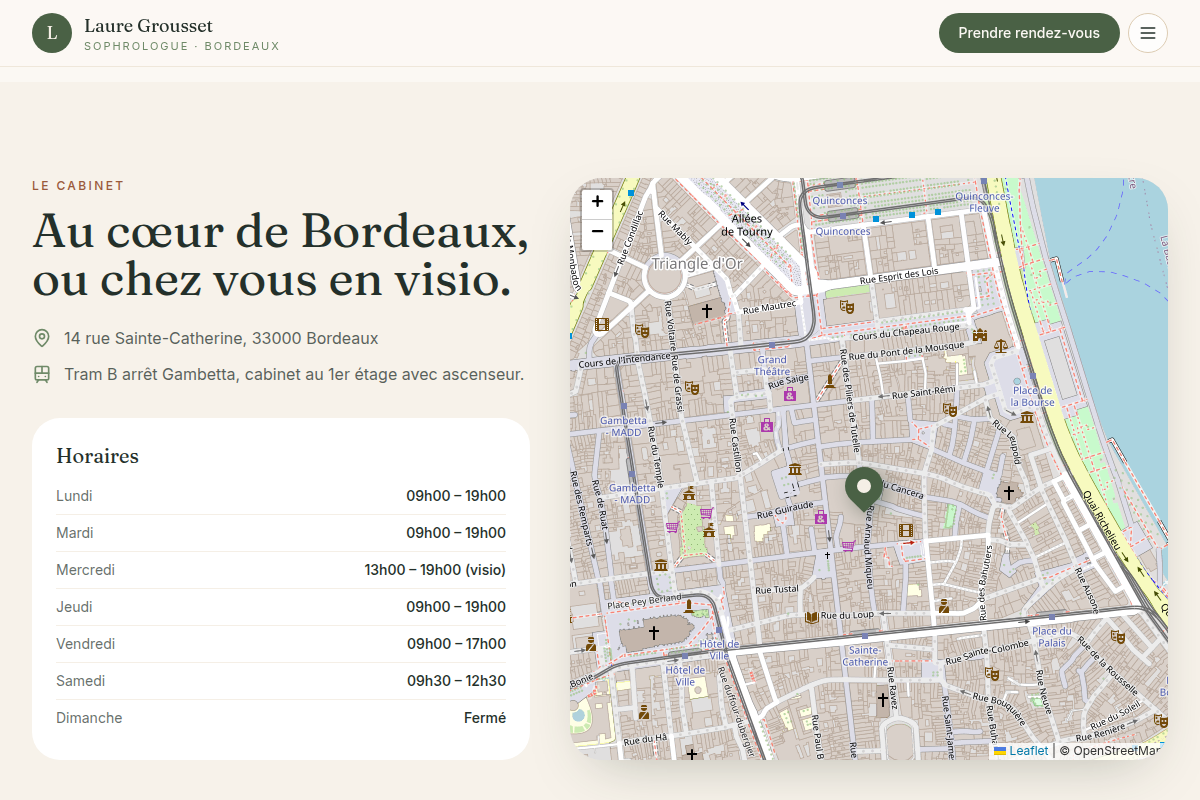
Task: Select the address 14 rue Sainte-Catherine text
Action: 221,338
